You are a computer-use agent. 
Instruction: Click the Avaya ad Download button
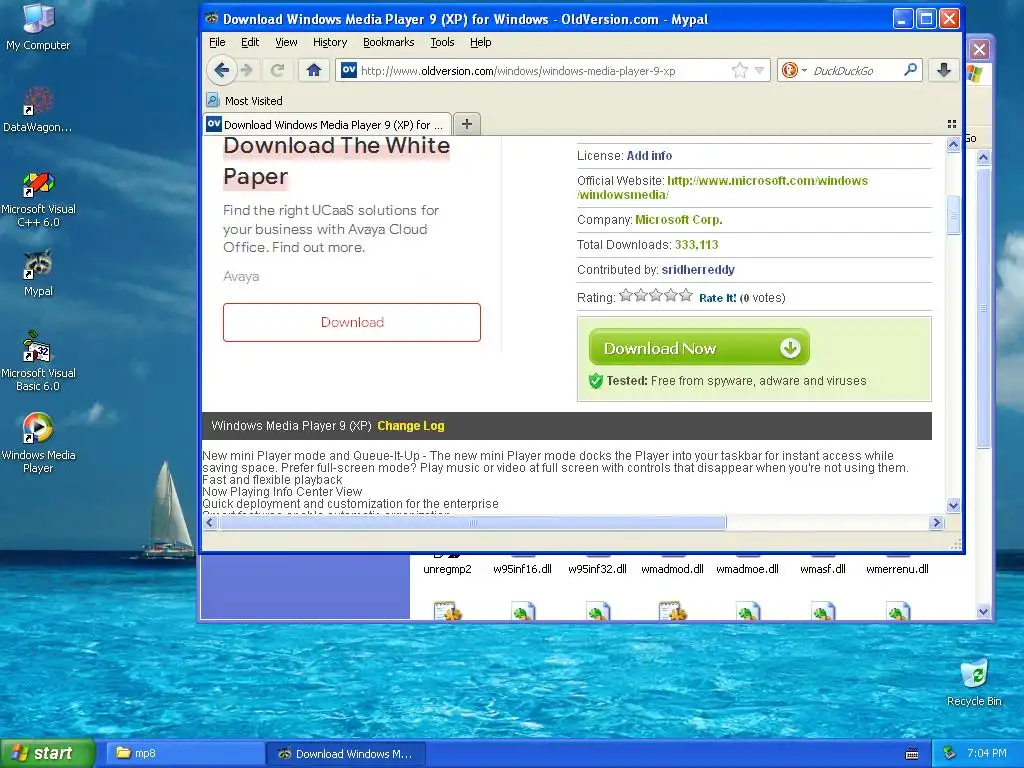click(x=352, y=322)
